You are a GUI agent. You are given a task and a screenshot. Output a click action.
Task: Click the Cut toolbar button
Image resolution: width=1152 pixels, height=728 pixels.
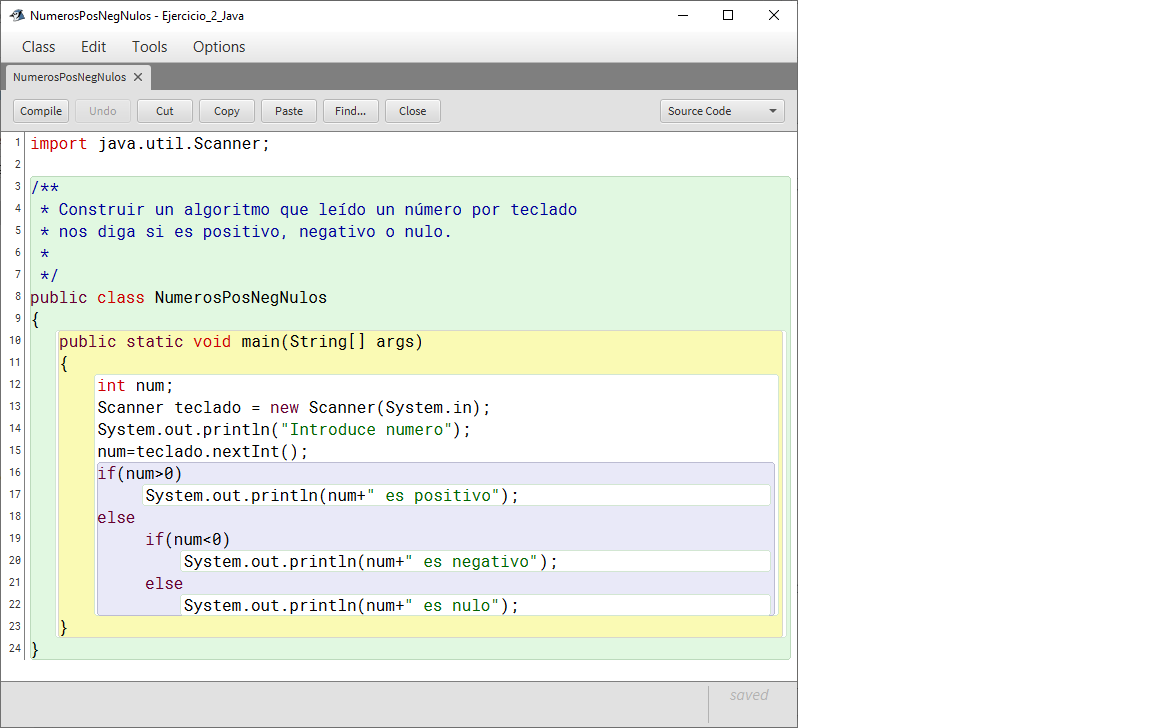pyautogui.click(x=165, y=111)
